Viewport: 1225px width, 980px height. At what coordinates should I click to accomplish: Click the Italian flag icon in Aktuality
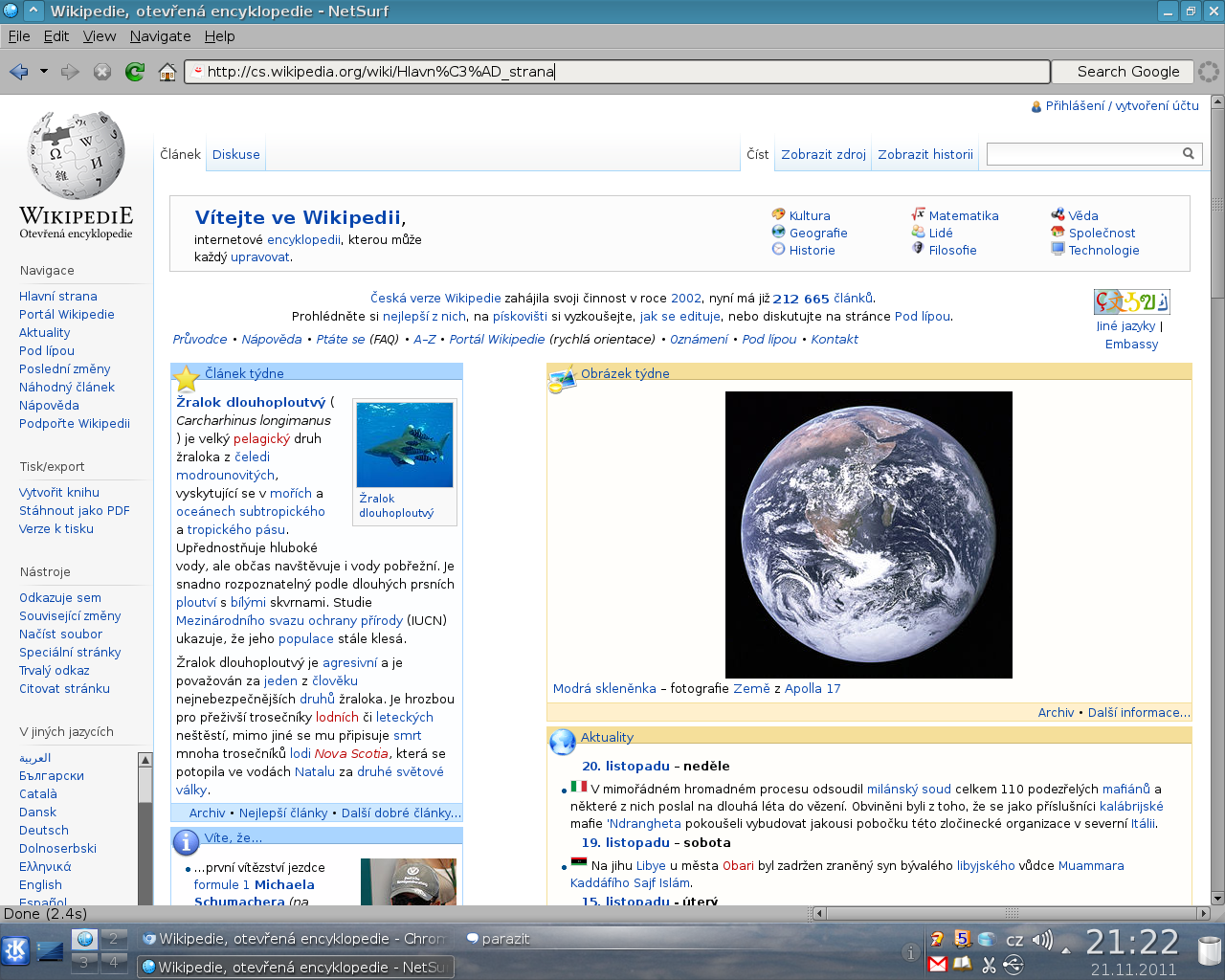coord(579,786)
